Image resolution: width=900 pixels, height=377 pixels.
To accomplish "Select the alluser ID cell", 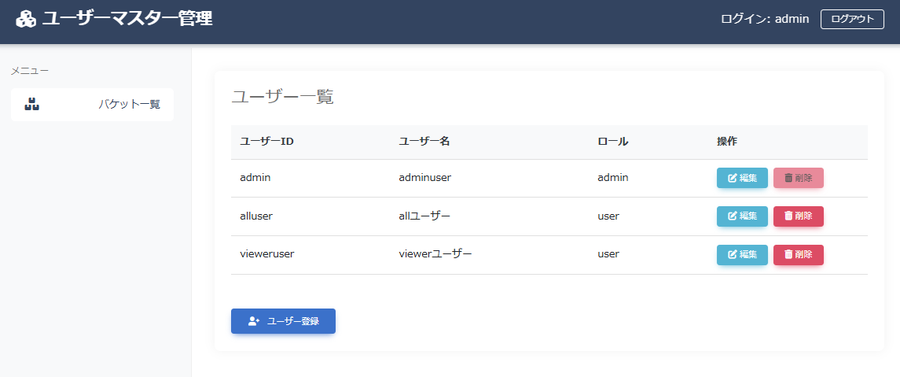I will [x=256, y=216].
